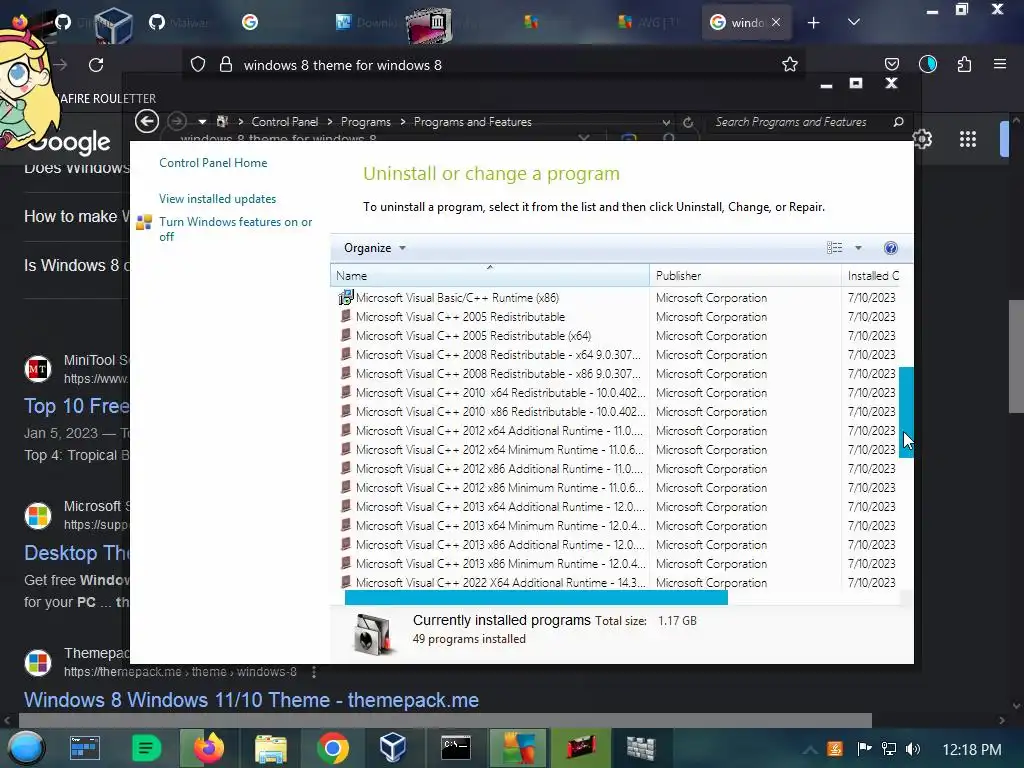Open View installed updates link

tap(217, 199)
